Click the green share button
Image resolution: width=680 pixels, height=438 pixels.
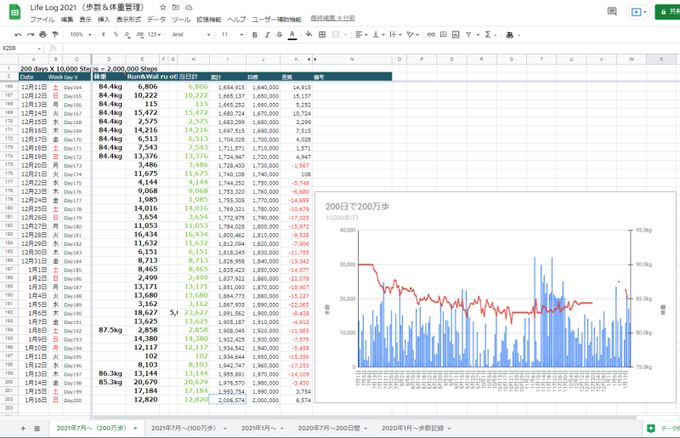click(x=668, y=12)
